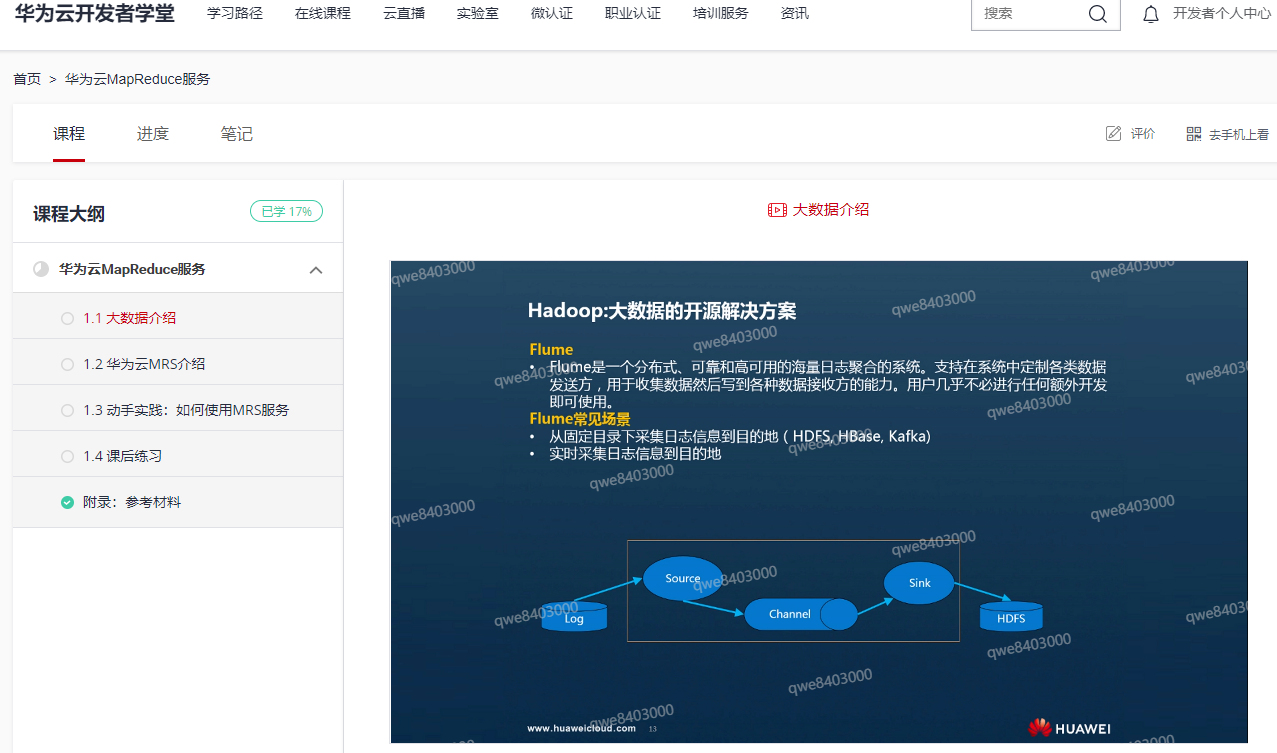Click the HDFS cylinder in the diagram
This screenshot has height=753, width=1277.
(x=1011, y=617)
